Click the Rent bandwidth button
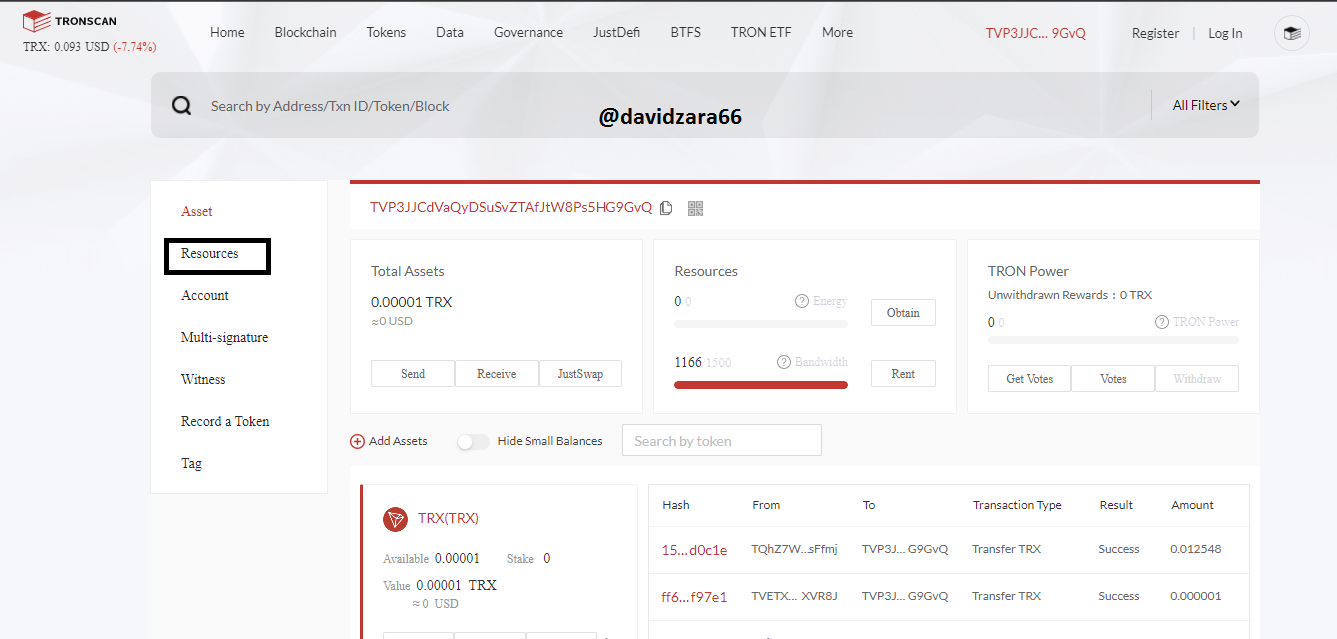 903,373
